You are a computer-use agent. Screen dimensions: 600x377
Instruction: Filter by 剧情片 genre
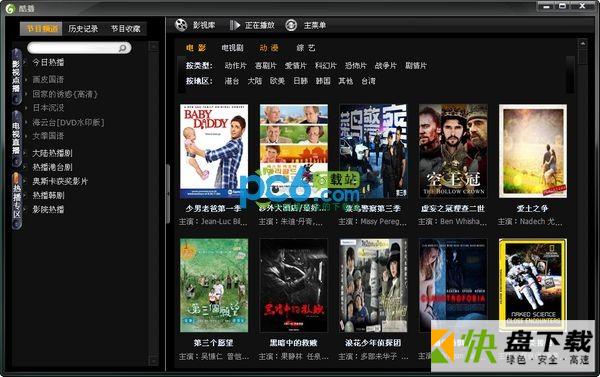[416, 66]
